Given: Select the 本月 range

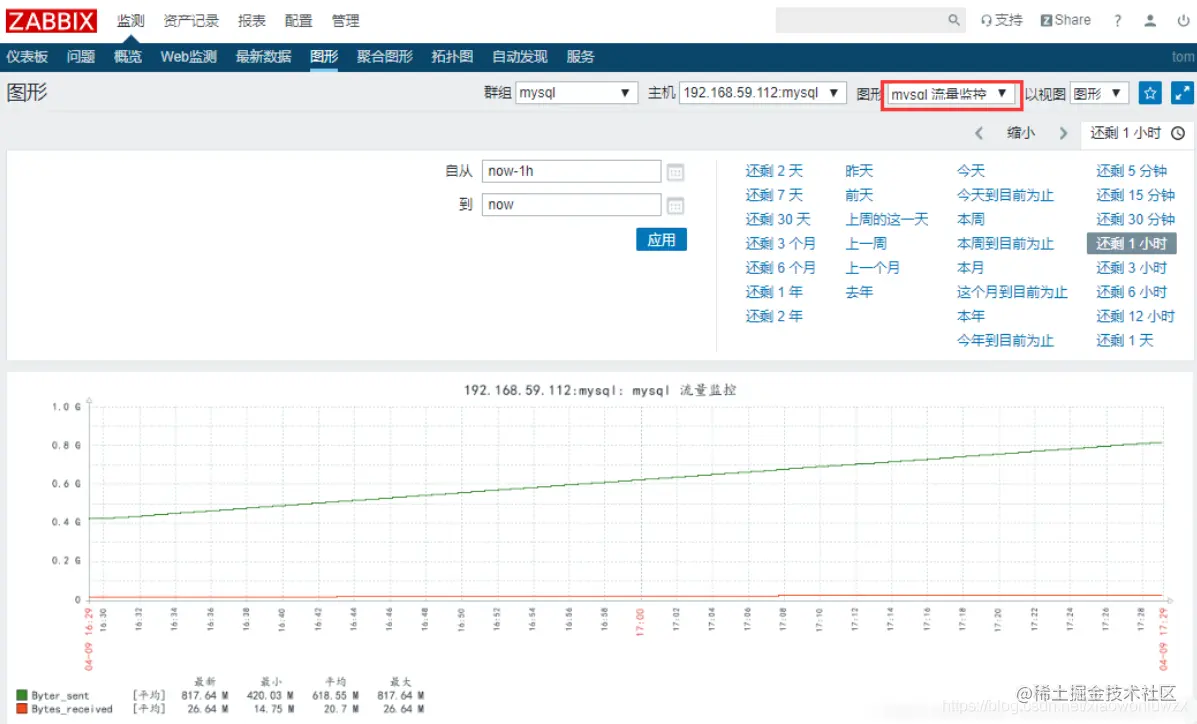Looking at the screenshot, I should (x=970, y=268).
